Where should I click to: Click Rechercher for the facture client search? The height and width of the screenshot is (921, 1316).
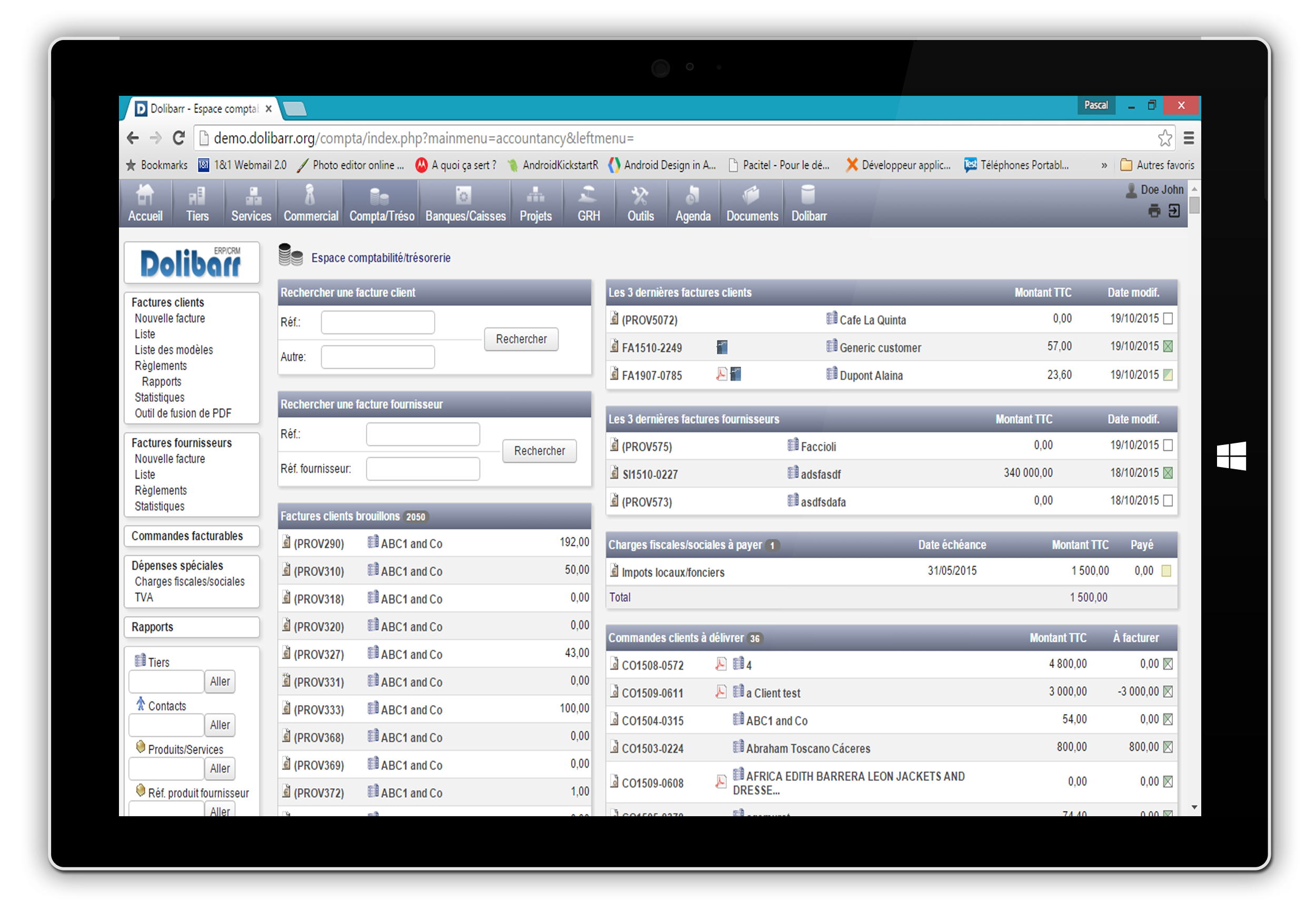click(x=521, y=339)
